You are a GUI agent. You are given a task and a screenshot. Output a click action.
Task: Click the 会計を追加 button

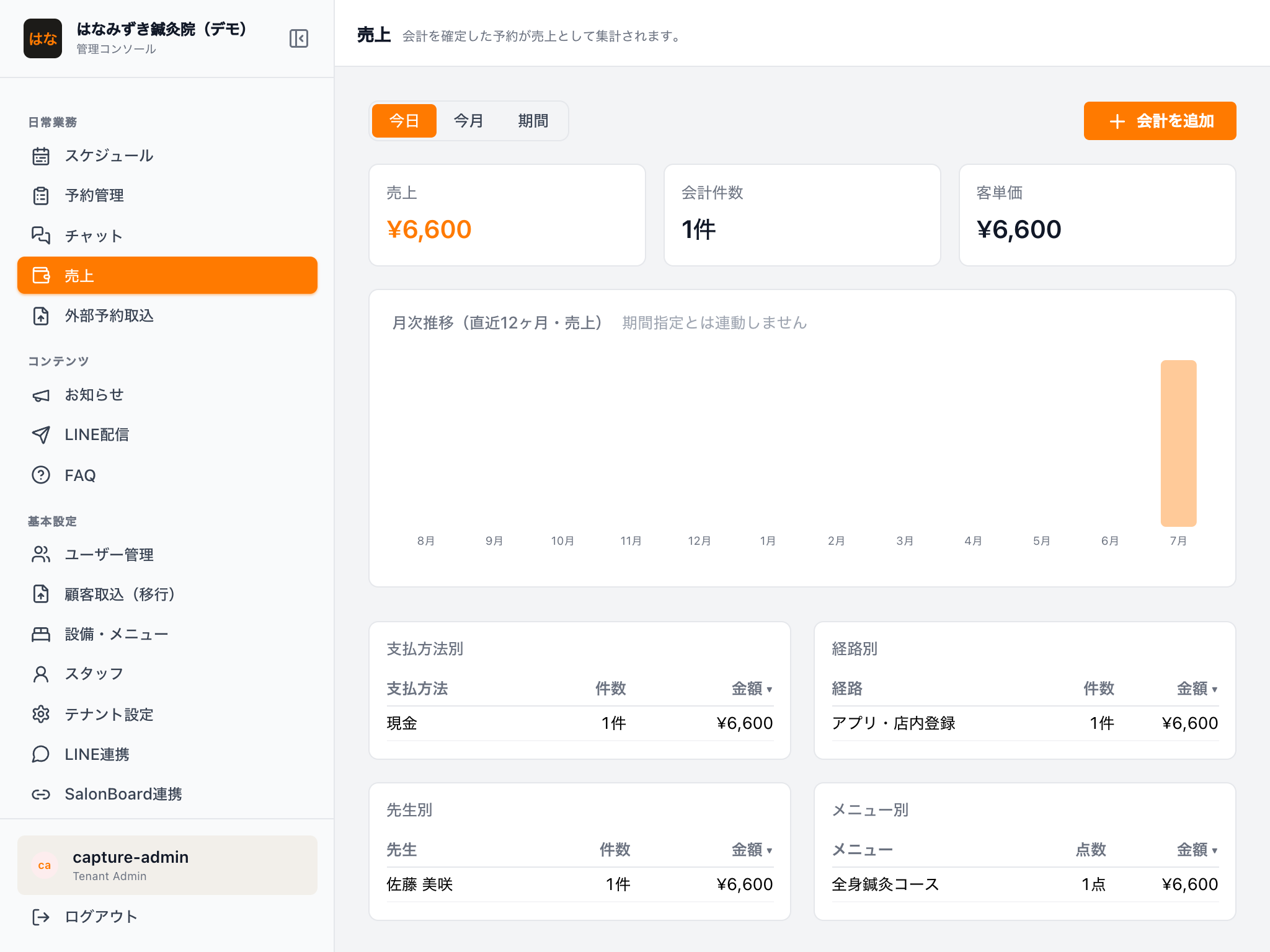1160,121
